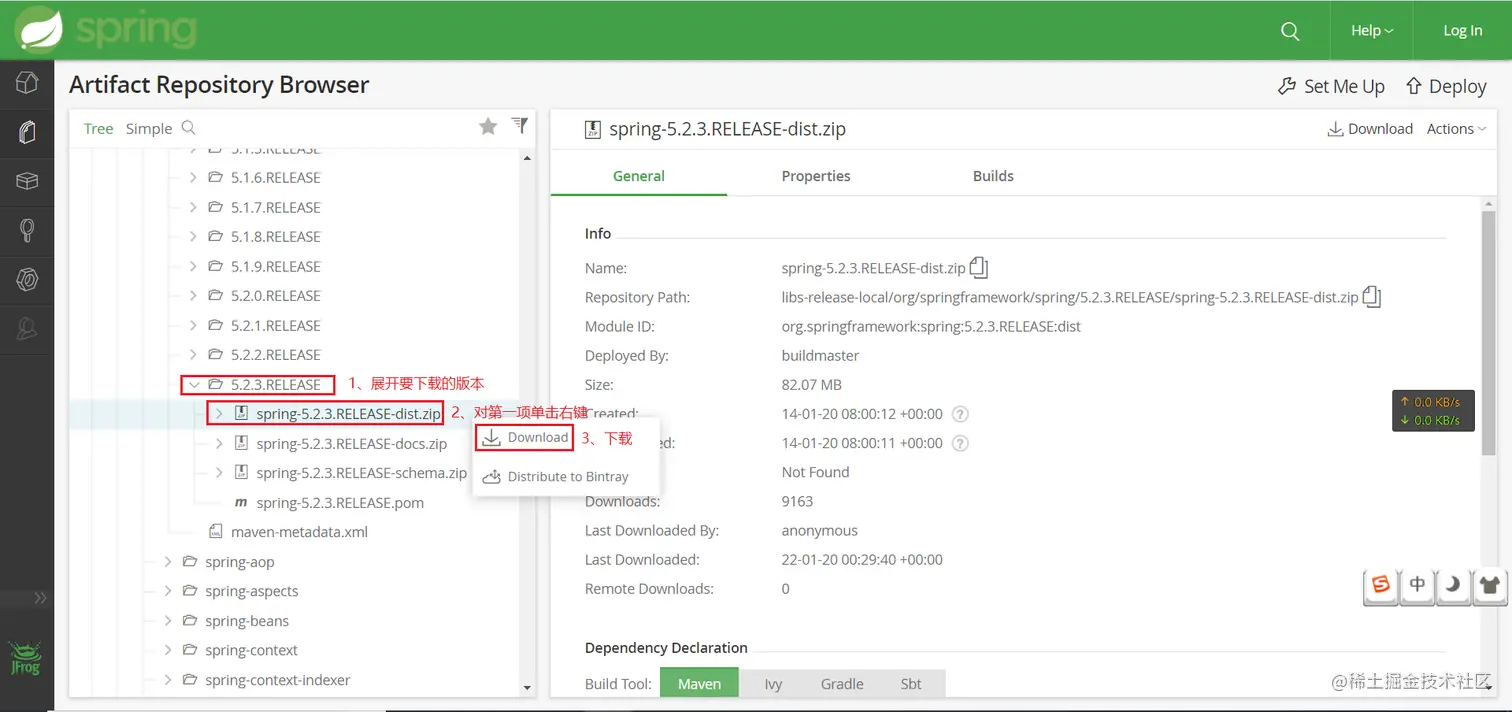
Task: Toggle the Chinese 中 input mode
Action: click(x=1417, y=586)
